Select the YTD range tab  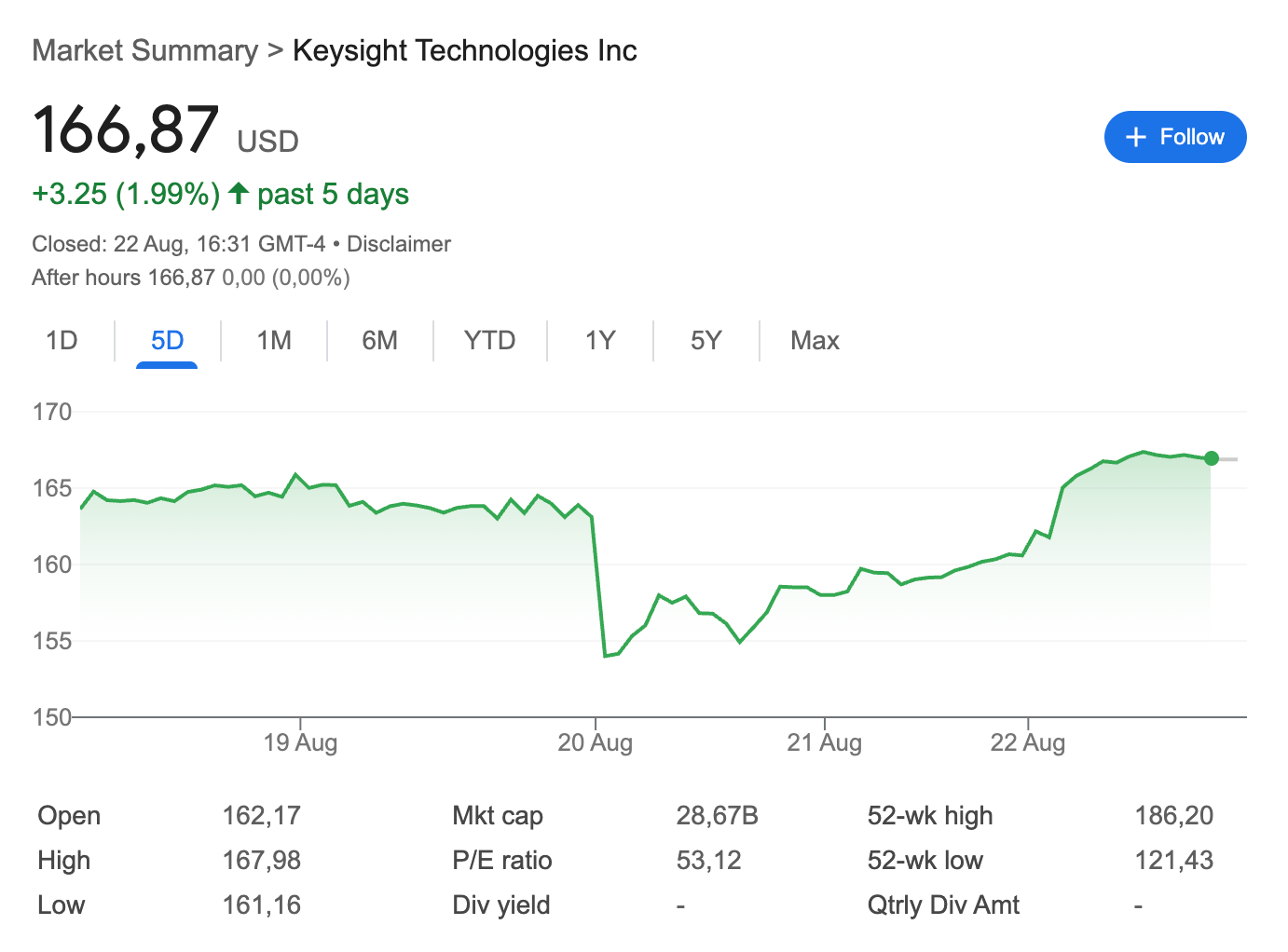click(490, 340)
